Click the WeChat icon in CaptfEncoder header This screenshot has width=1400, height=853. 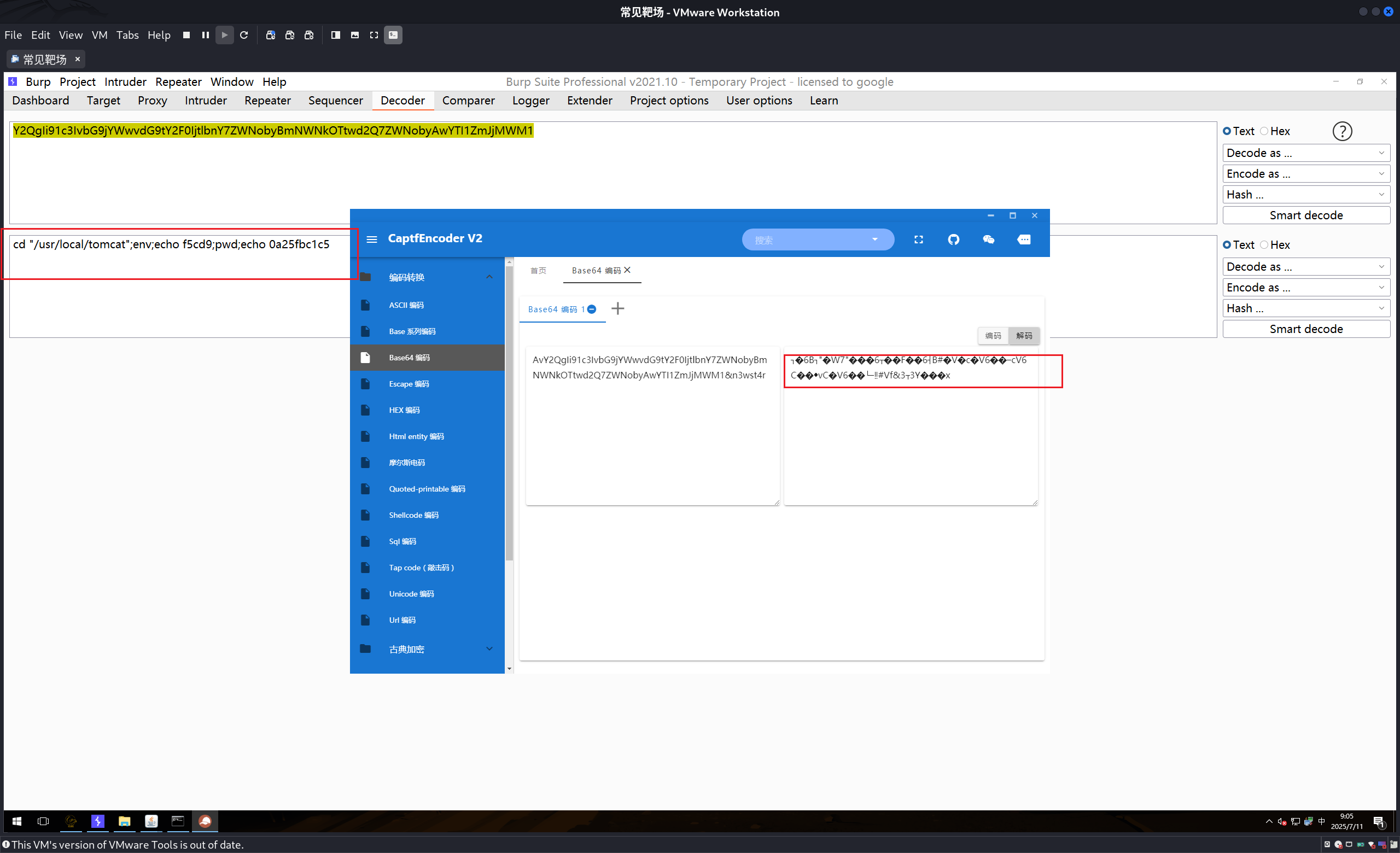(x=989, y=239)
